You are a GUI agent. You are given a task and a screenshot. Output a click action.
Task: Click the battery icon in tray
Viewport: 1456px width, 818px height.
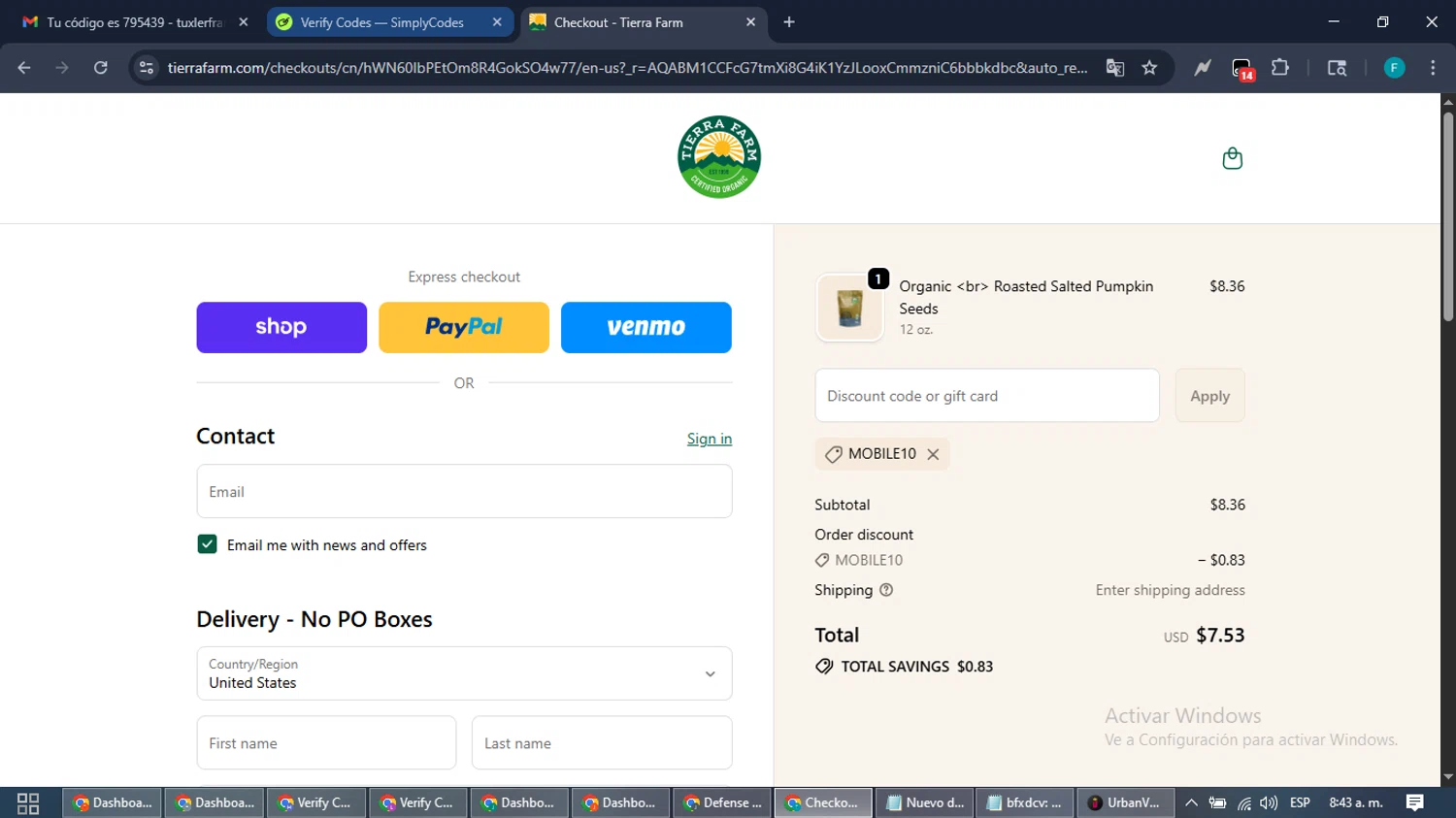1217,803
